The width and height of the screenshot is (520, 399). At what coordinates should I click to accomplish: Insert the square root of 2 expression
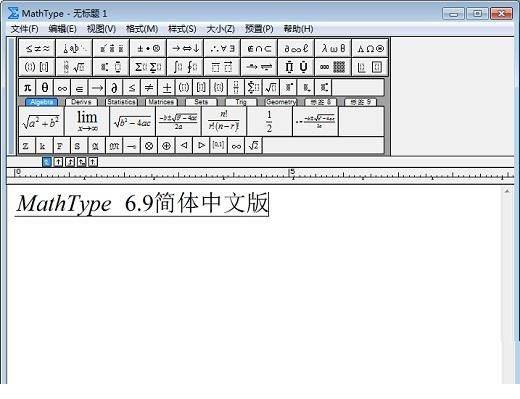[x=253, y=146]
